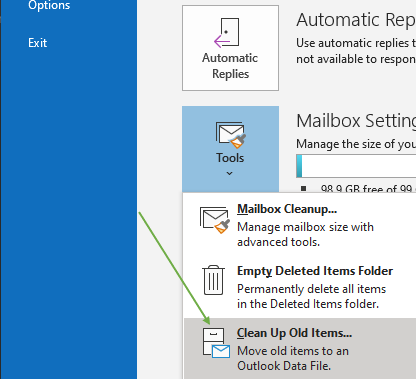Click the Mailbox Cleanup envelope icon
The image size is (416, 381).
tap(215, 220)
